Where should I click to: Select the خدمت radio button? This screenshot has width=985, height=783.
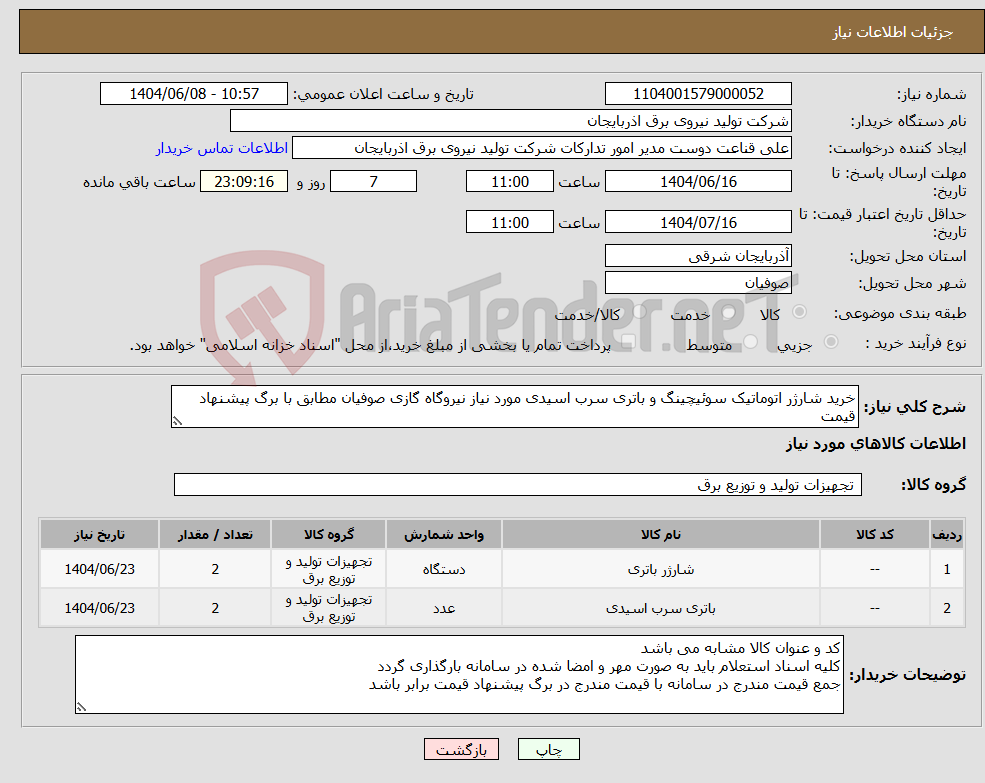(x=728, y=310)
